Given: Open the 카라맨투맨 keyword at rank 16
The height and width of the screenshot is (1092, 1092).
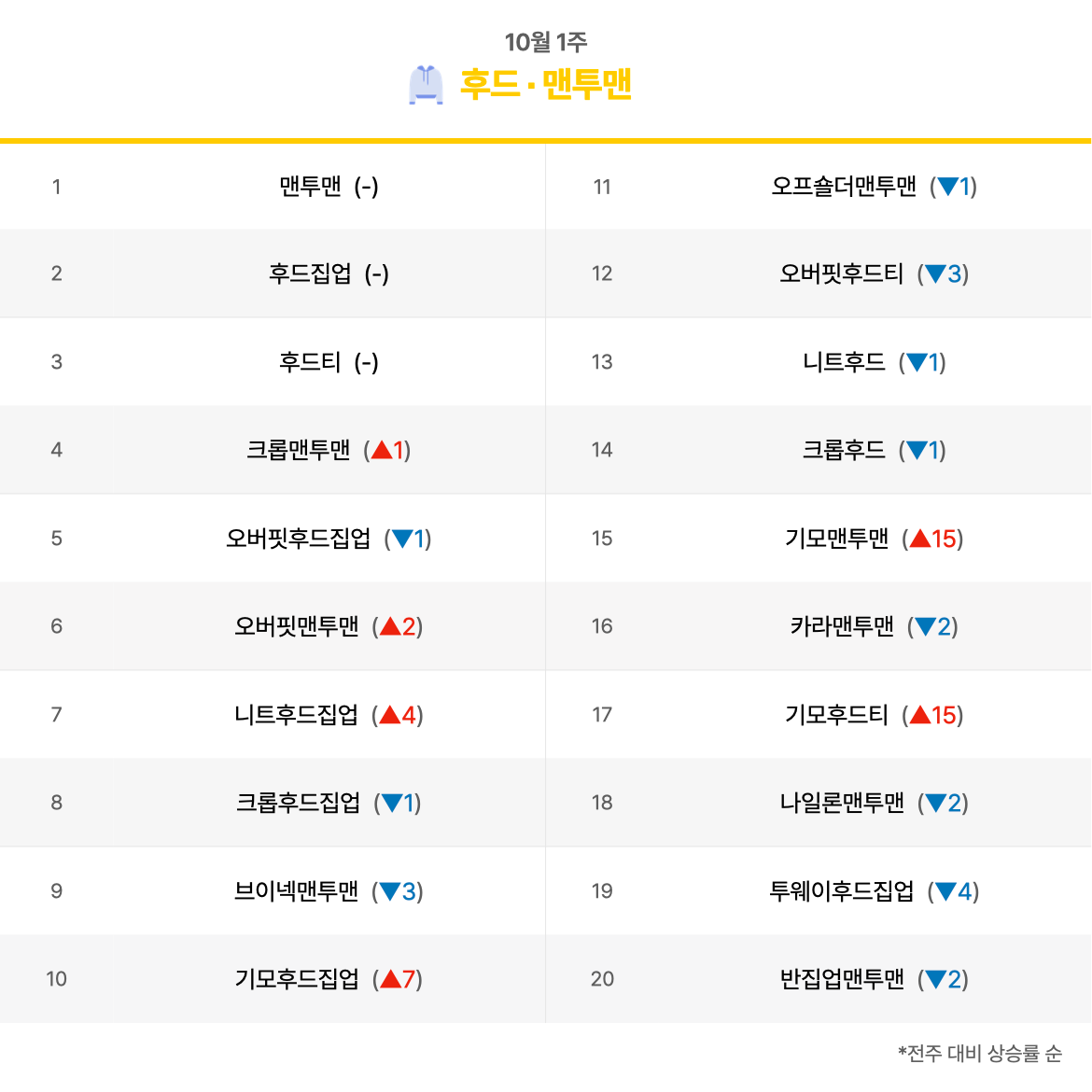Looking at the screenshot, I should coord(841,626).
